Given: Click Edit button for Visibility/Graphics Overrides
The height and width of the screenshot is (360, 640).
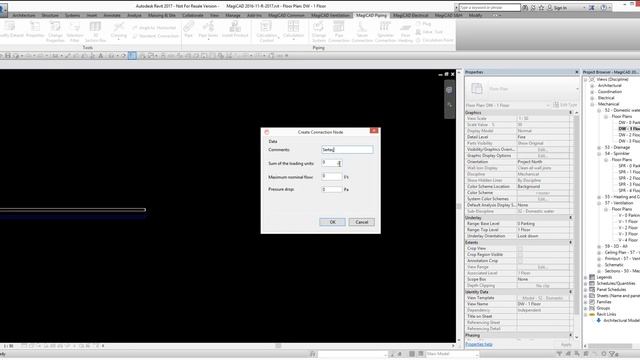Looking at the screenshot, I should coord(542,149).
